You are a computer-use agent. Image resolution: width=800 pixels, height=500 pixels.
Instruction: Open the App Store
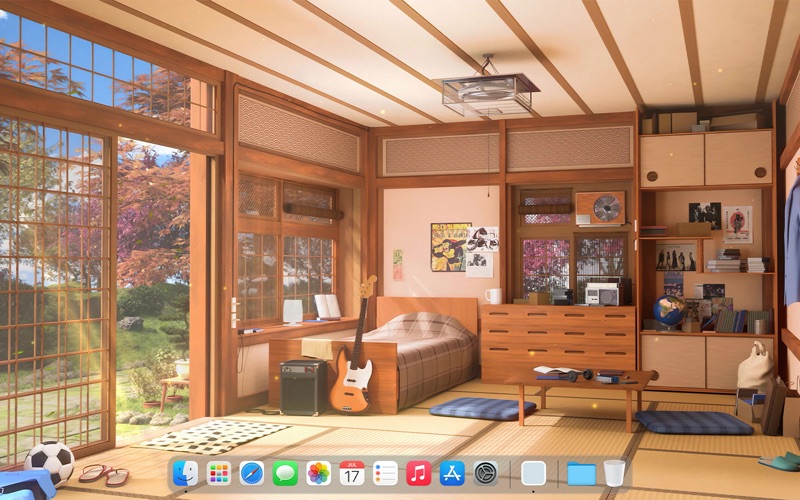(x=452, y=473)
